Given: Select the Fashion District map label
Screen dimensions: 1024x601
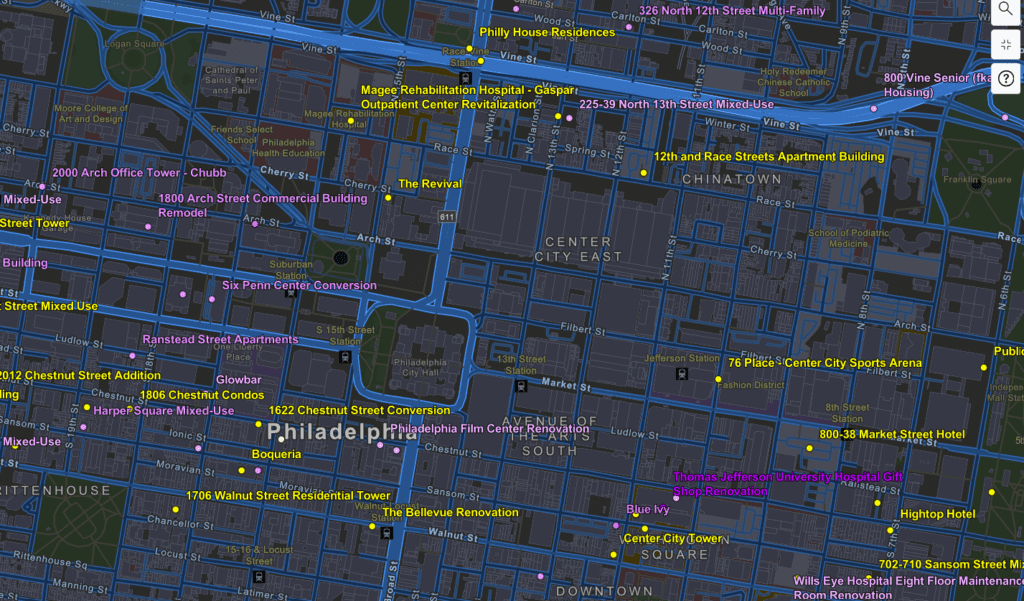Looking at the screenshot, I should coord(751,385).
